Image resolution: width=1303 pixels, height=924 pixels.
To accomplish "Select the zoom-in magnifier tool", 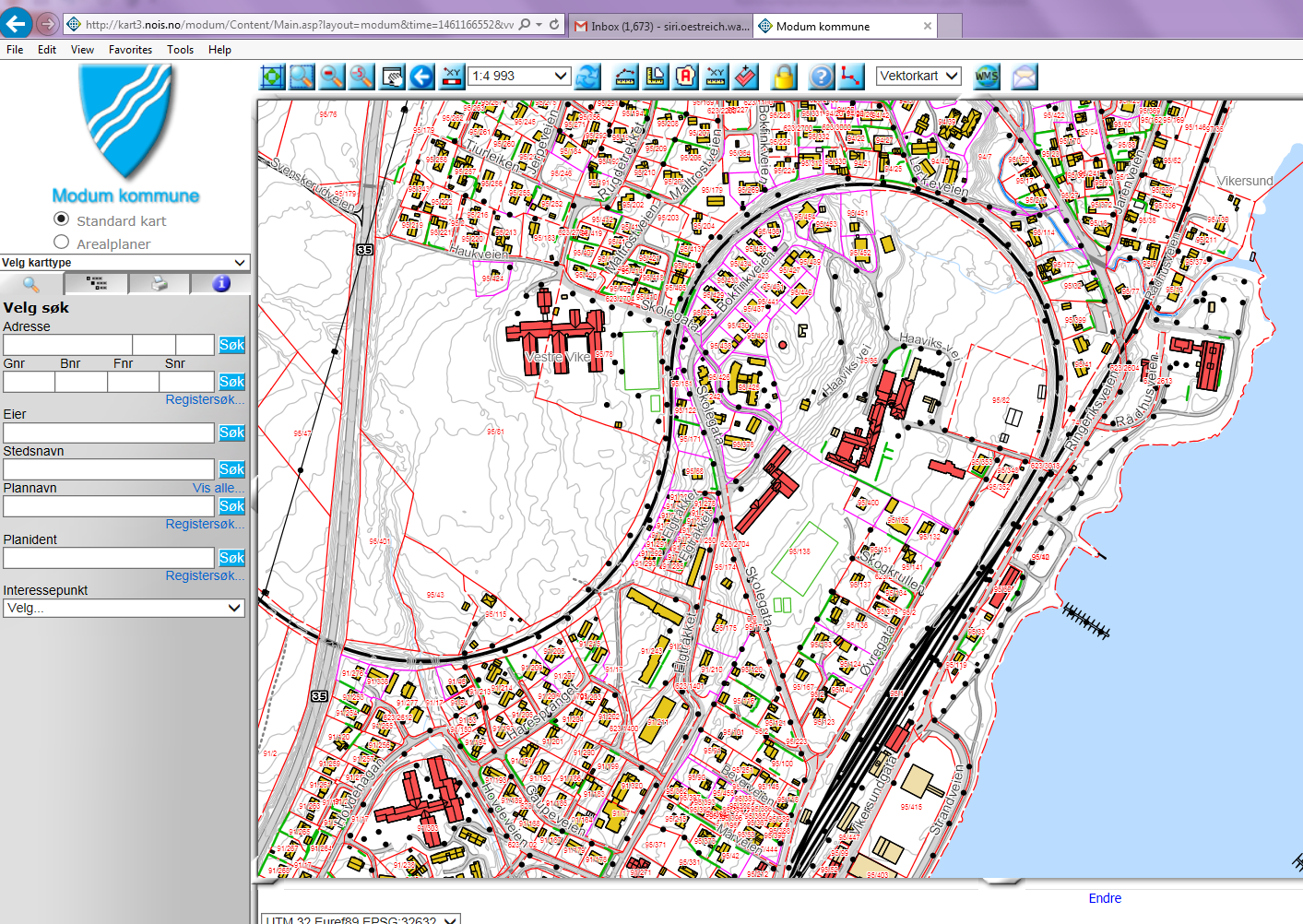I will (302, 77).
